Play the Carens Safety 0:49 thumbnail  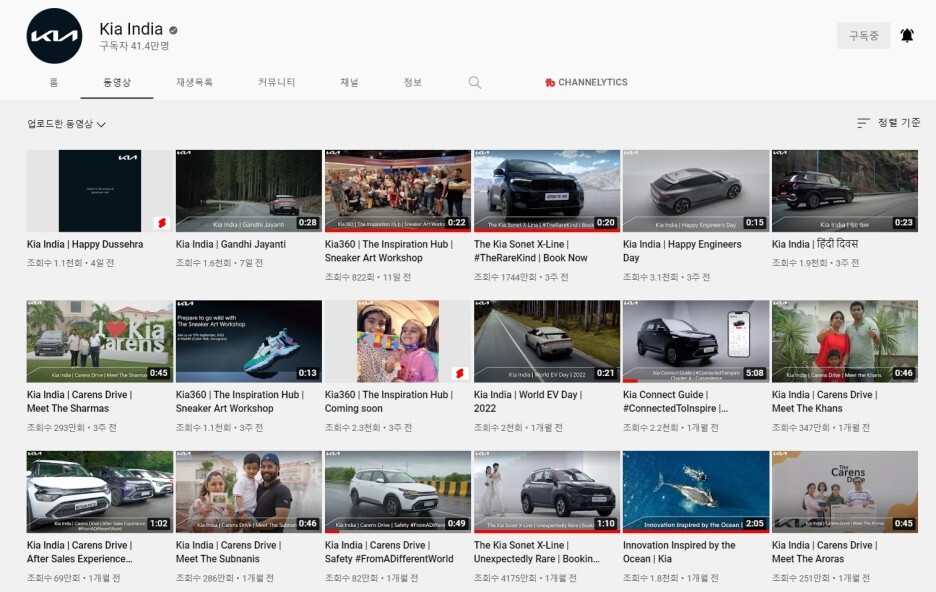point(398,492)
